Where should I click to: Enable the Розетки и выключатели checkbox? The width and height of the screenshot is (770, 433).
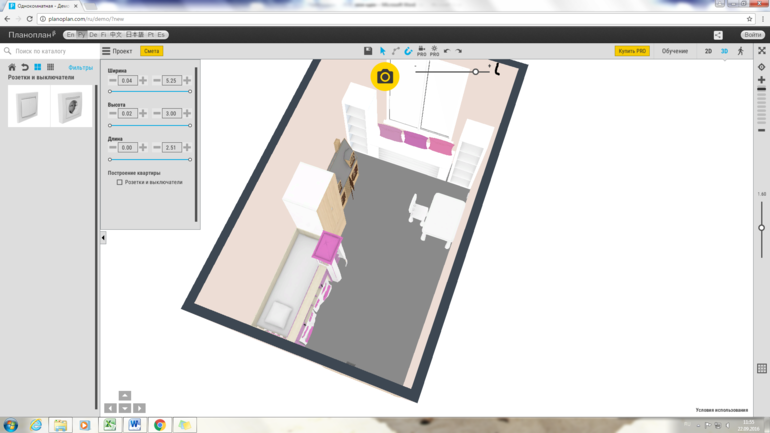click(120, 183)
